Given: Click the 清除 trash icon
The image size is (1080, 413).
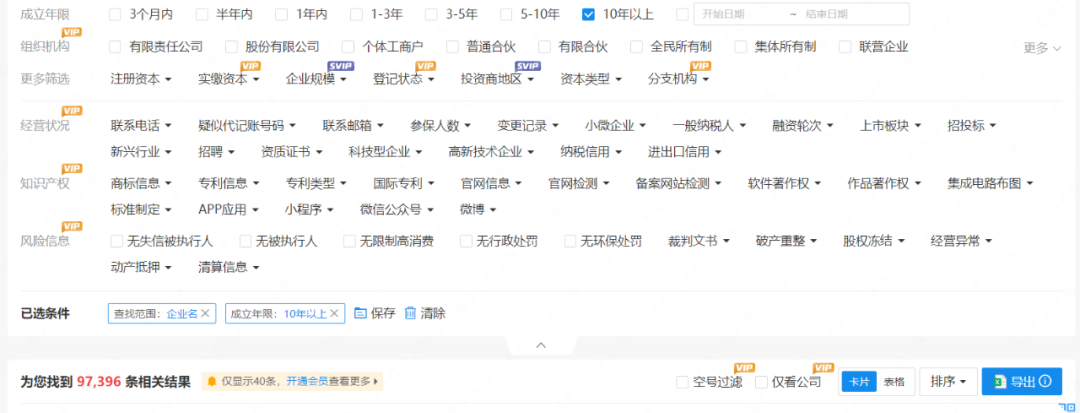Looking at the screenshot, I should 411,313.
